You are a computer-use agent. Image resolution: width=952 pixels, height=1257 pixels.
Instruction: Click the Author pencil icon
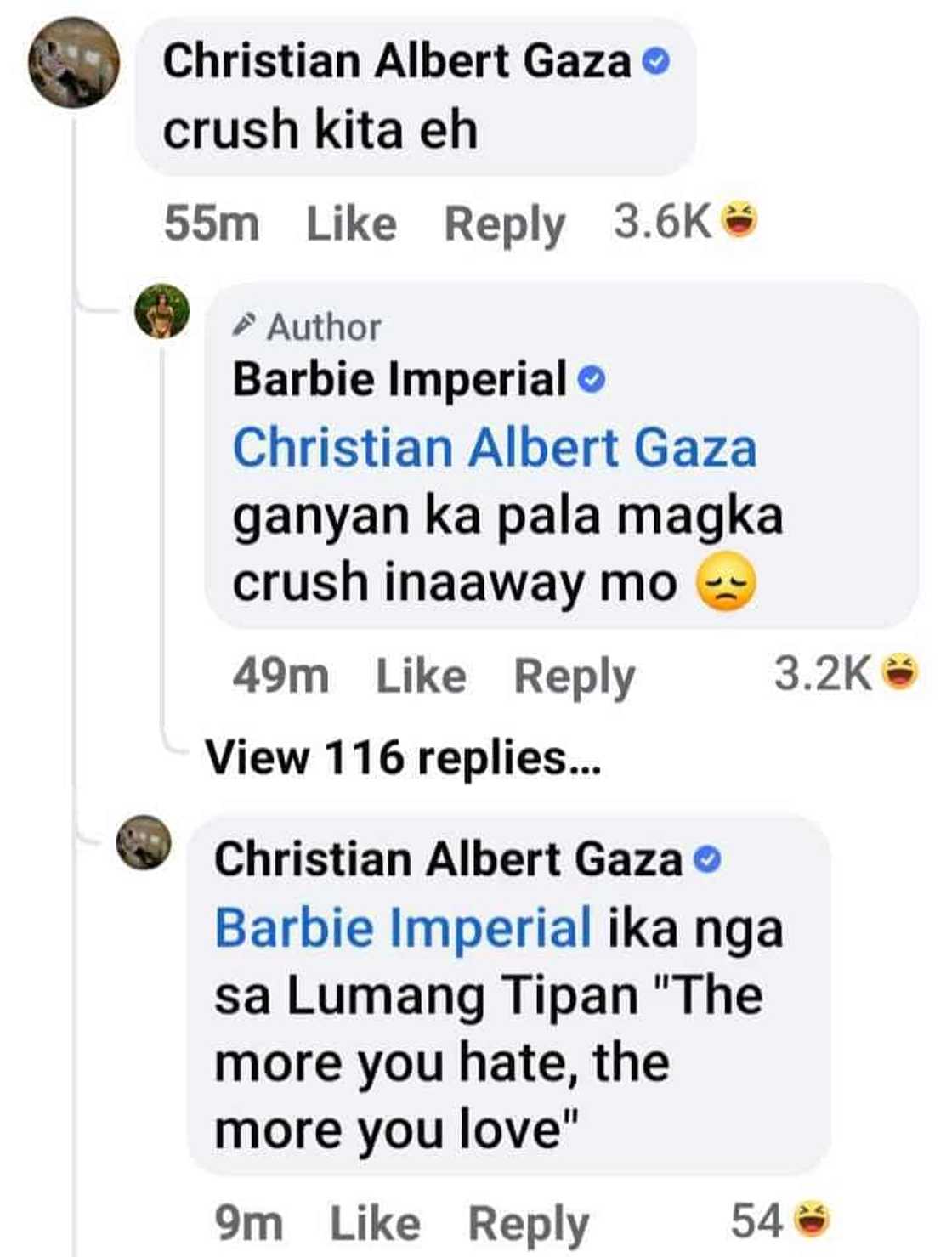click(x=245, y=325)
